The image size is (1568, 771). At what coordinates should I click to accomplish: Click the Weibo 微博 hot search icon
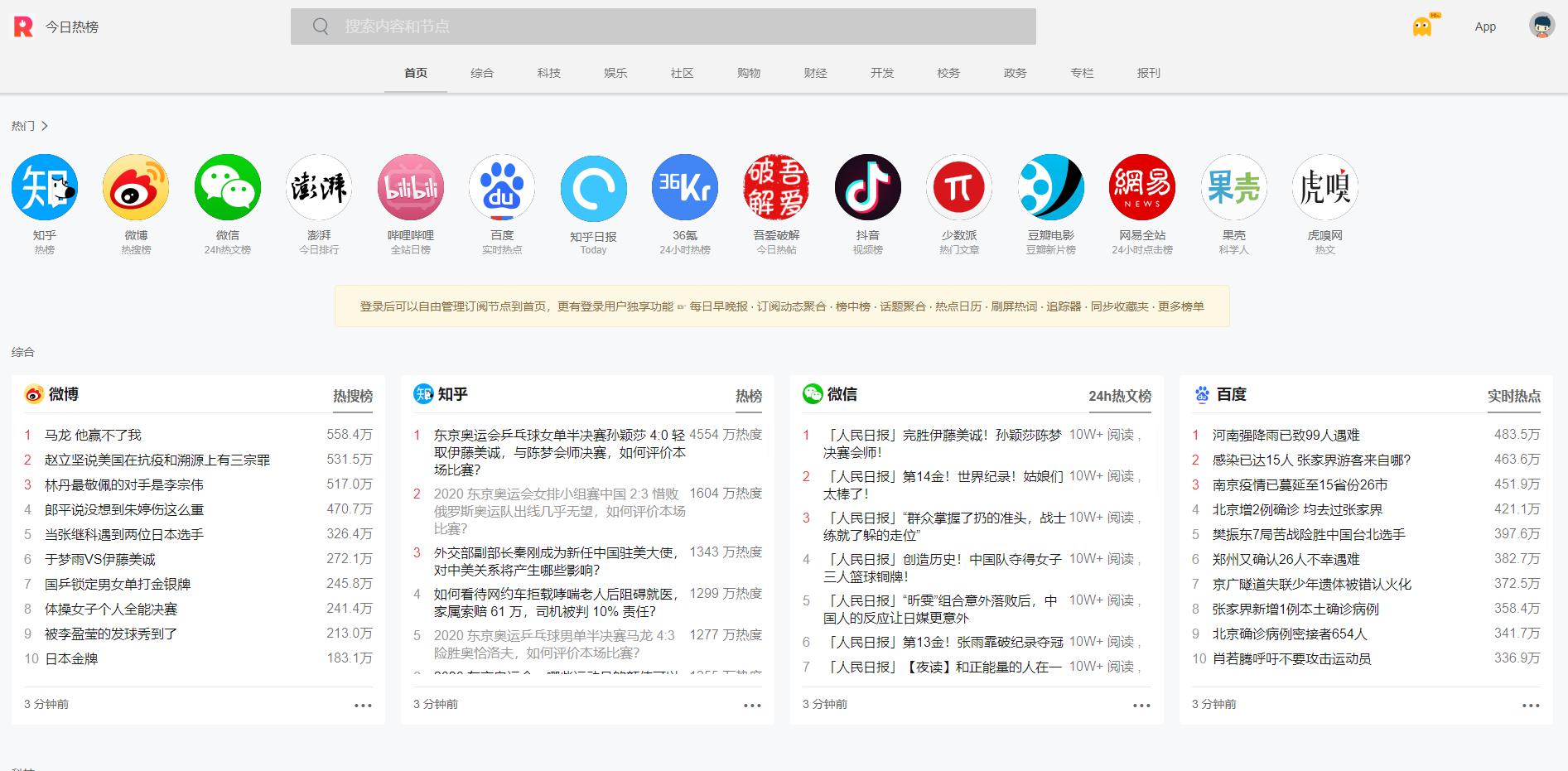[136, 187]
